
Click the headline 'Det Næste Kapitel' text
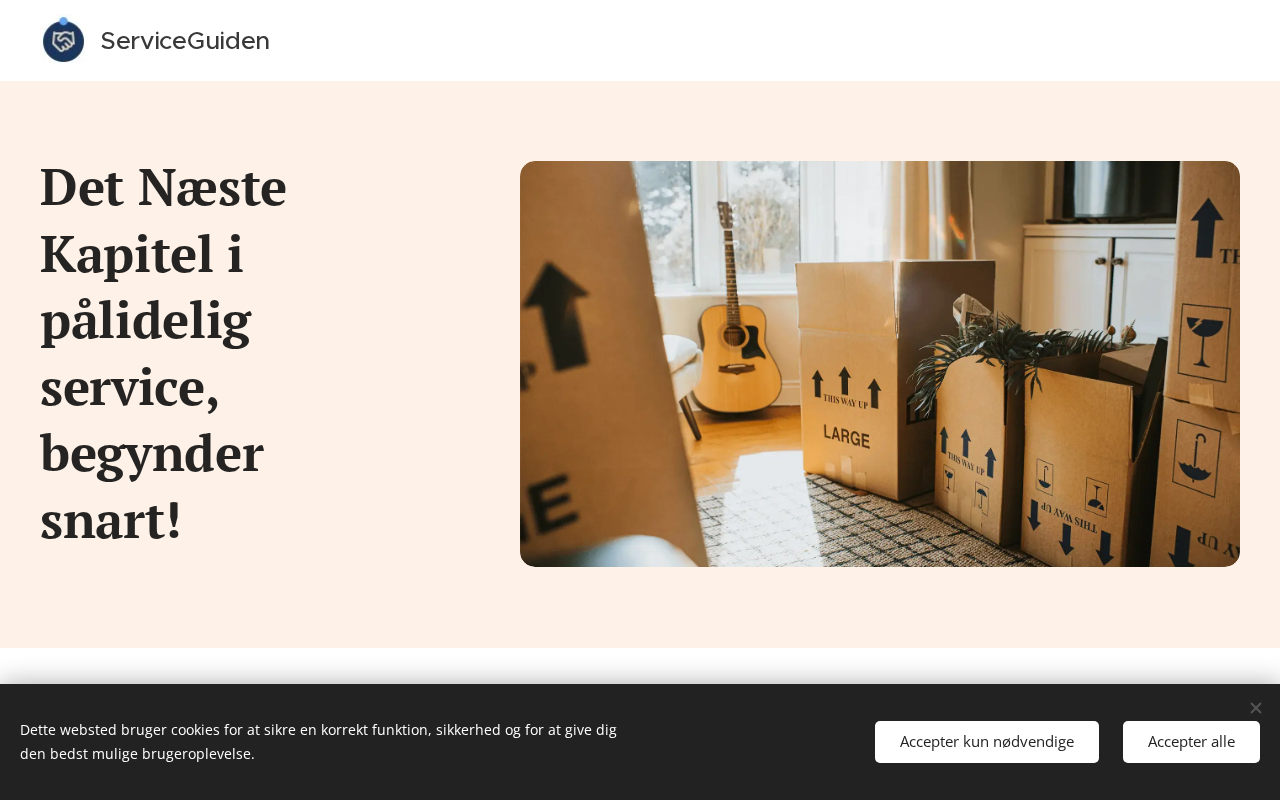coord(163,220)
